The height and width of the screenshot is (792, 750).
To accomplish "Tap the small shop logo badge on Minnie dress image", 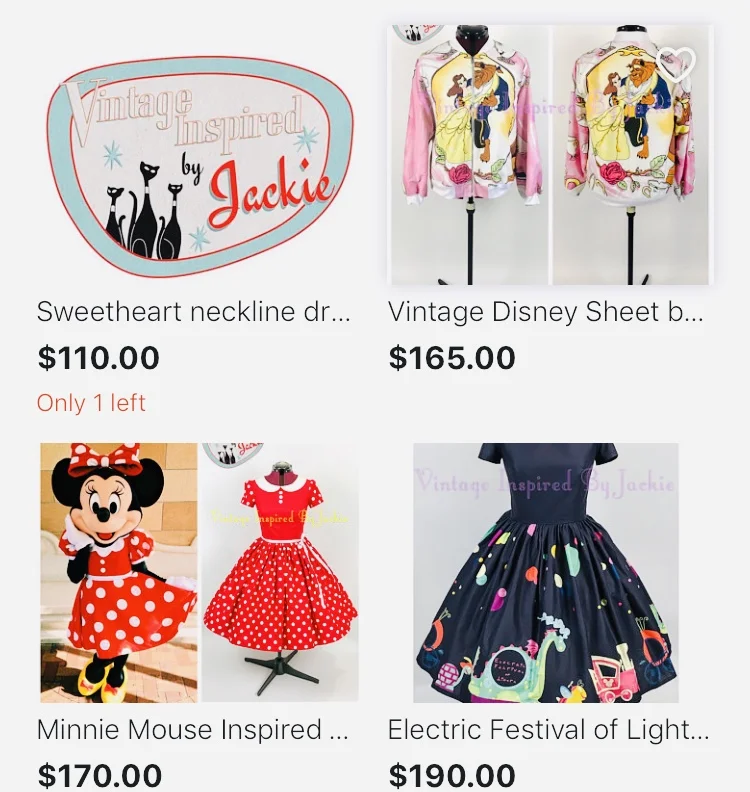I will tap(233, 454).
